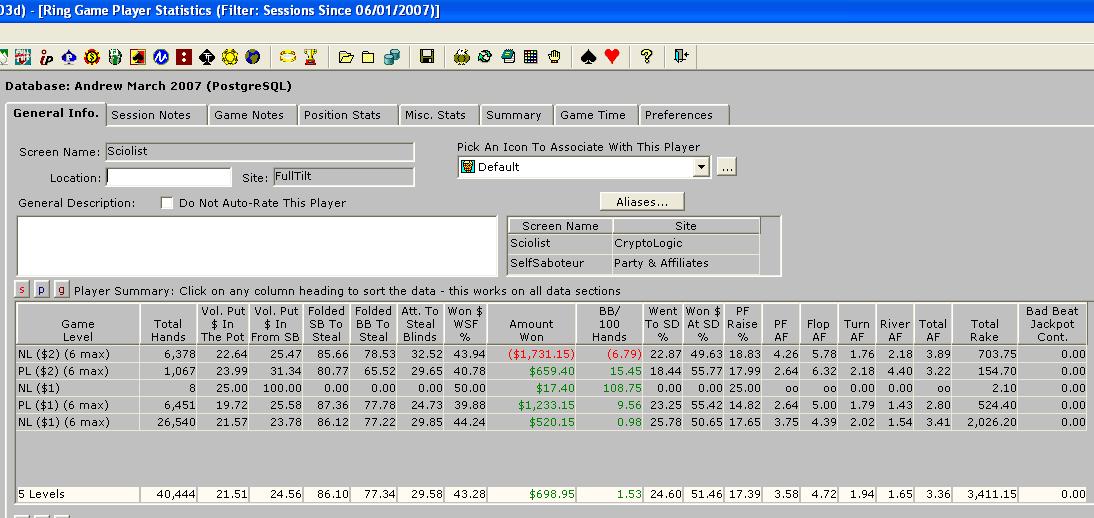
Task: Open the Session Notes tab
Action: click(x=151, y=115)
